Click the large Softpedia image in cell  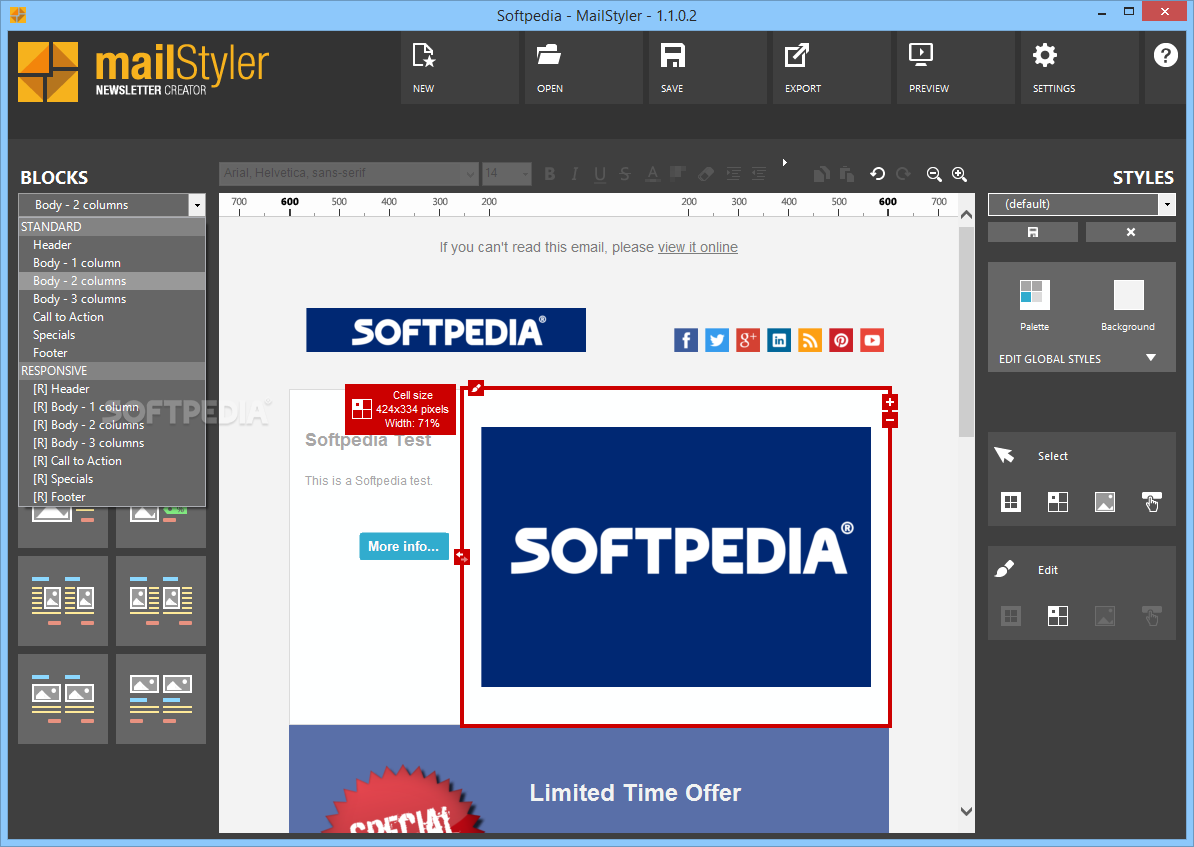pos(675,557)
